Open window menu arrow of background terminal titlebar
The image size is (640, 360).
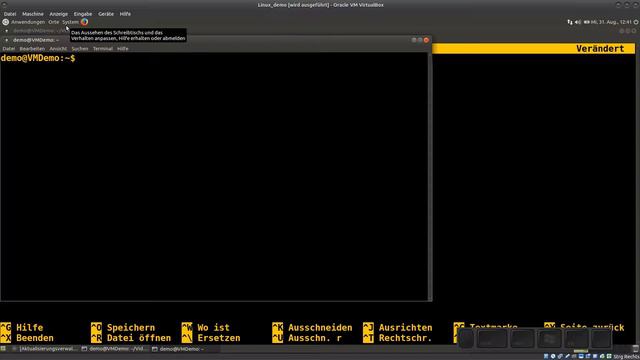pos(7,31)
